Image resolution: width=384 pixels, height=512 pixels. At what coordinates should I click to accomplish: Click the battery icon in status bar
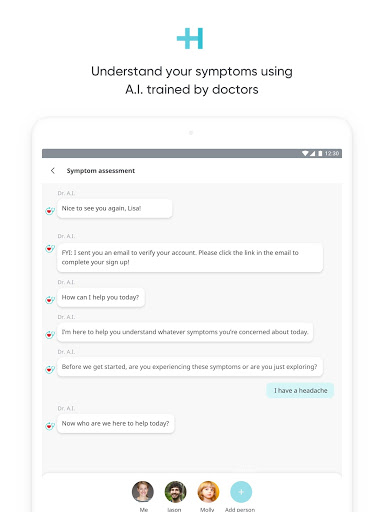pos(320,153)
